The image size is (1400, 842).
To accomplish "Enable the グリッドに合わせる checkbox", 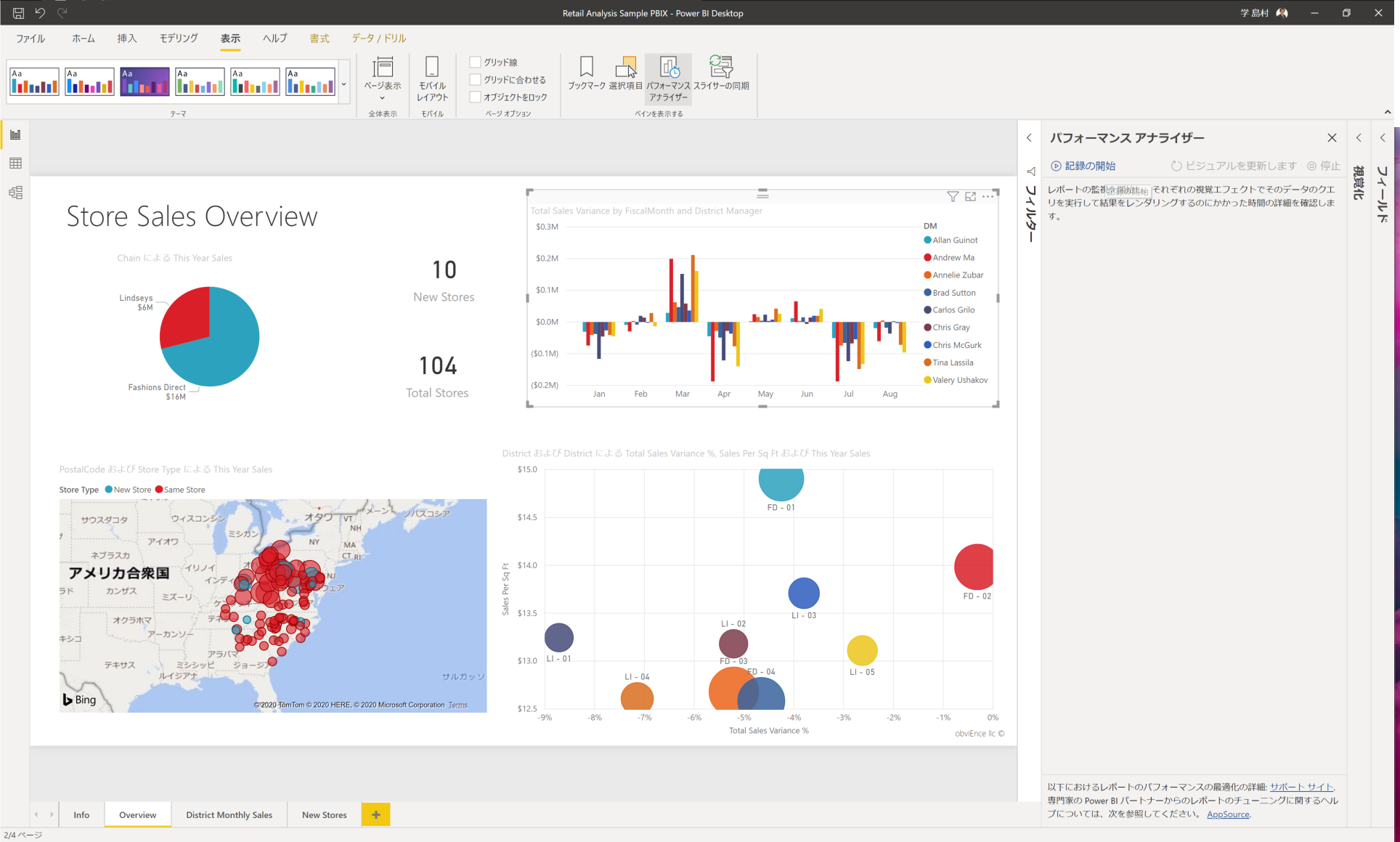I will [x=476, y=80].
